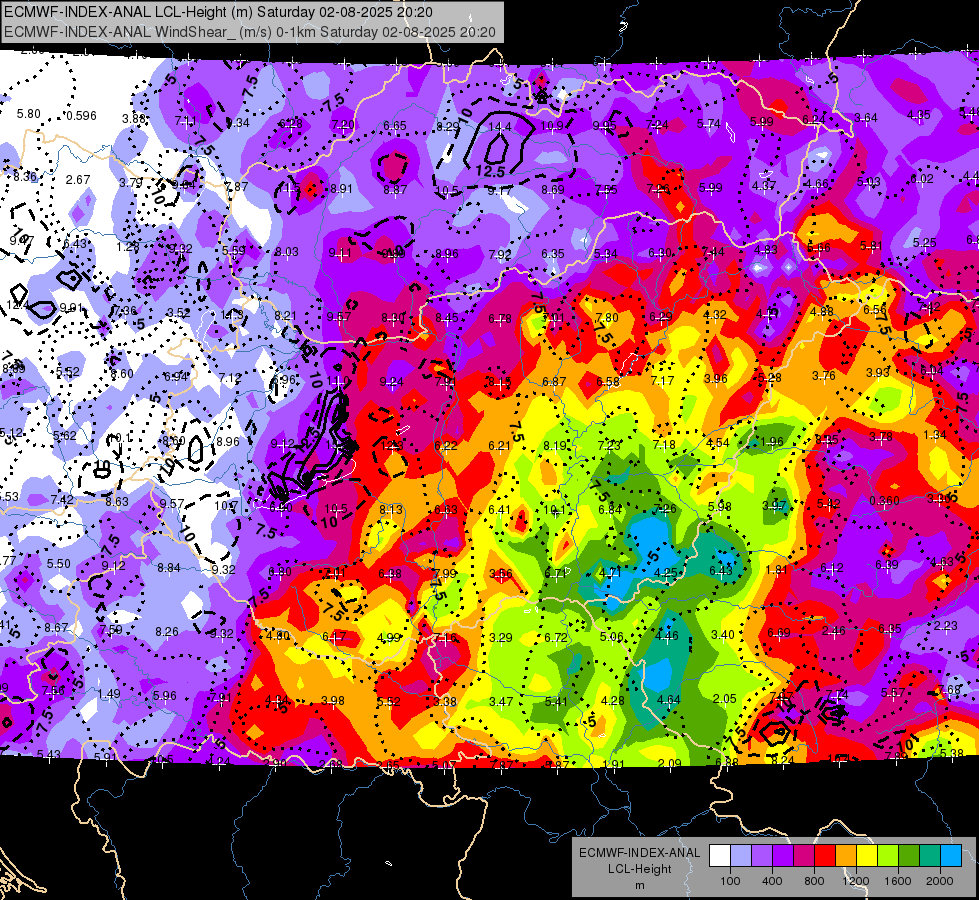Click the grid value '10.9'
The width and height of the screenshot is (979, 900).
click(x=552, y=126)
